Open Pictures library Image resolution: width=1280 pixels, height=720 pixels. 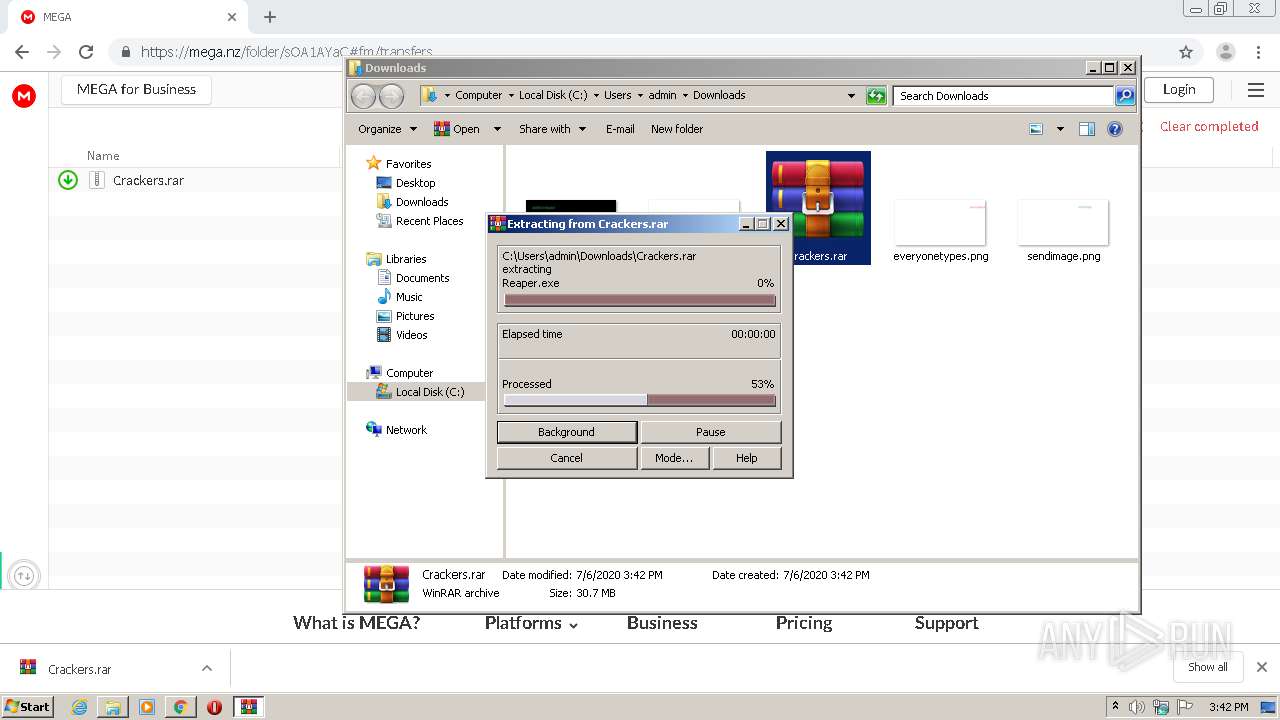pyautogui.click(x=405, y=316)
